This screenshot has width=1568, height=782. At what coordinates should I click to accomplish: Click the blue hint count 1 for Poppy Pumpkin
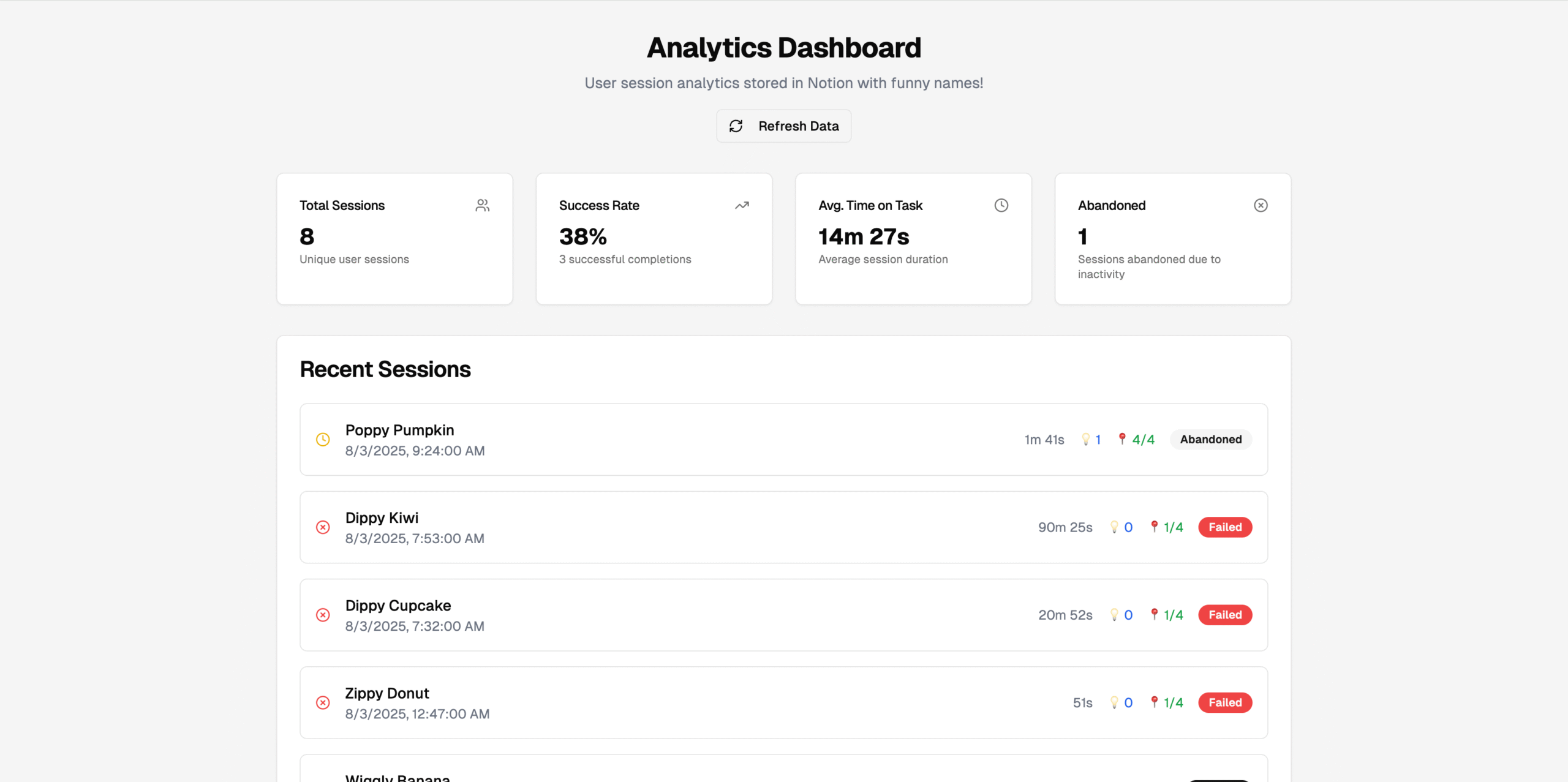[1098, 440]
